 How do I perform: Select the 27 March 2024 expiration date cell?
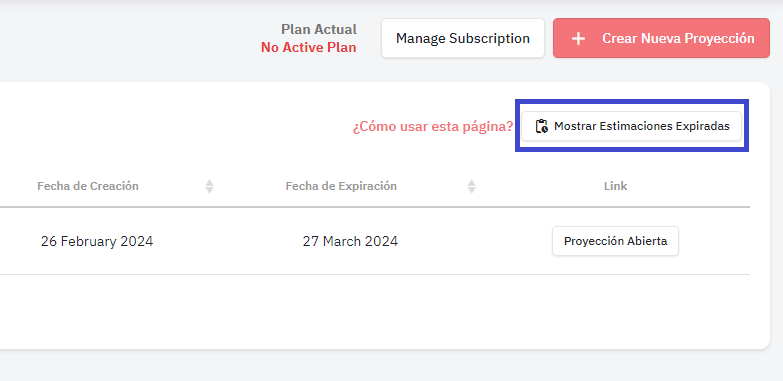pos(350,242)
